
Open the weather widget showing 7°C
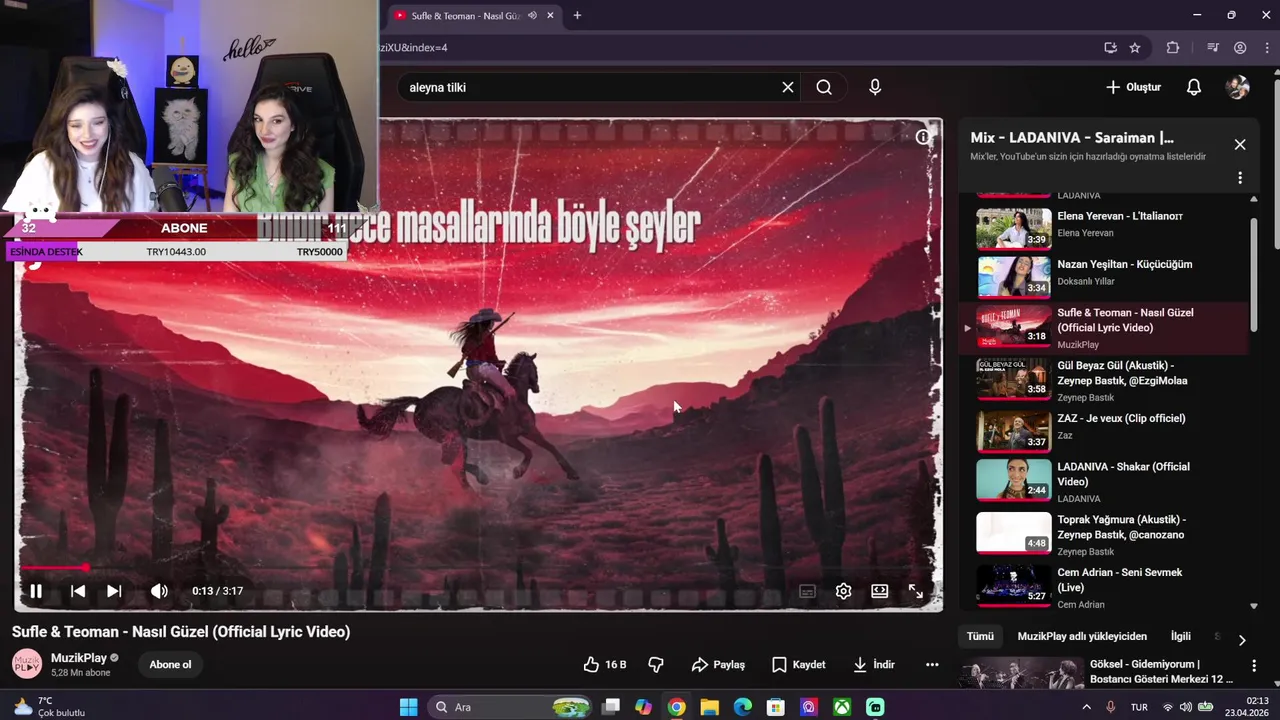tap(50, 706)
